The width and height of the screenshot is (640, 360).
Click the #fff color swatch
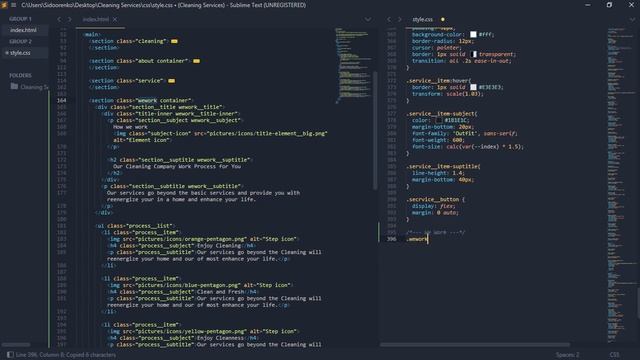pos(473,35)
